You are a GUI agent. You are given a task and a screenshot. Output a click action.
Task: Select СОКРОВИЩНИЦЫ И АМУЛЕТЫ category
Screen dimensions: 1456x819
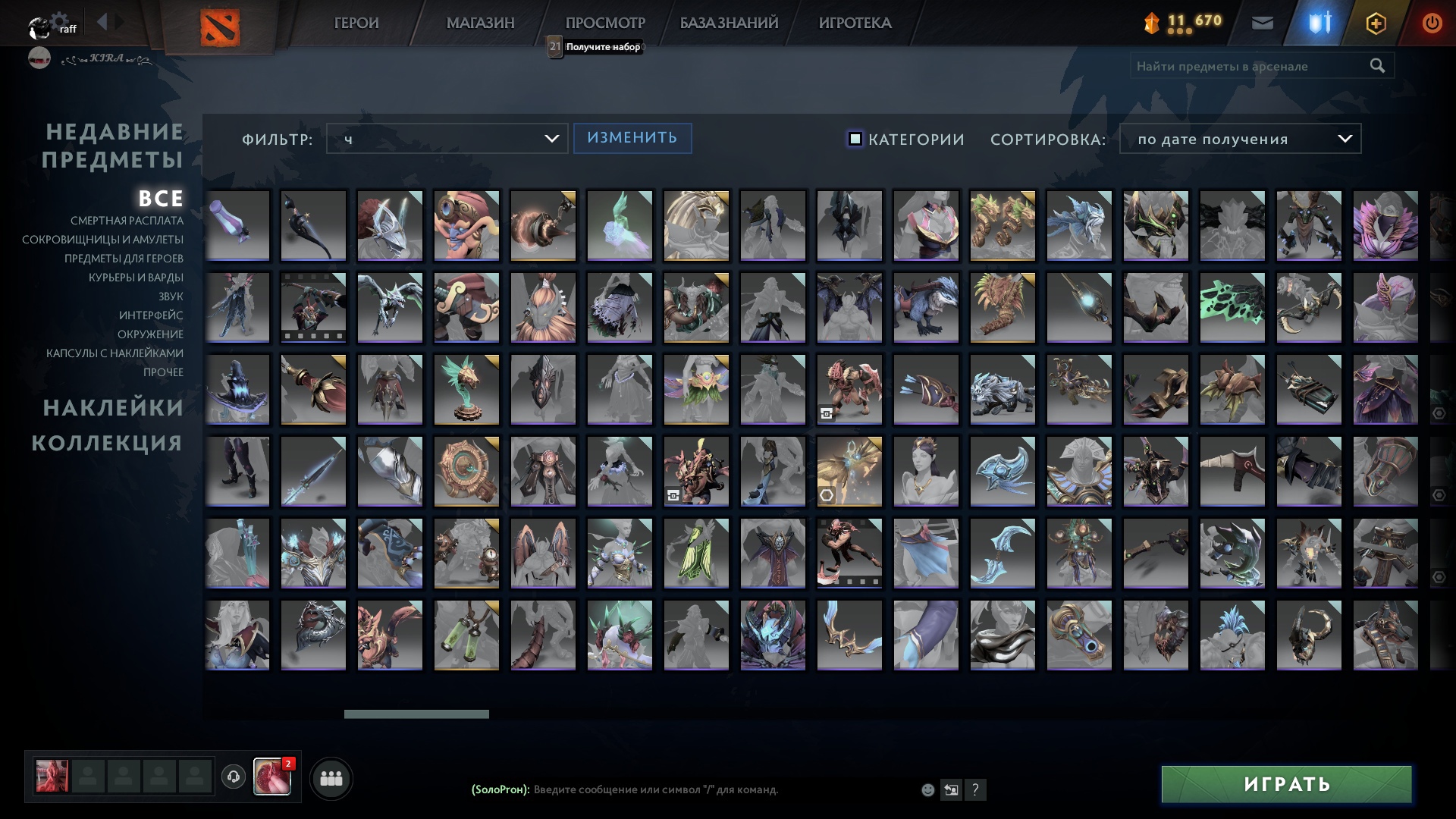[102, 240]
